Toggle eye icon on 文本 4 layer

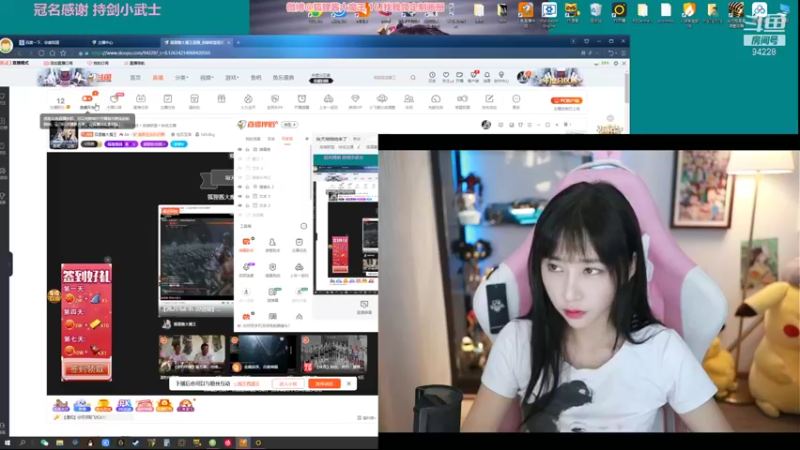click(x=240, y=168)
